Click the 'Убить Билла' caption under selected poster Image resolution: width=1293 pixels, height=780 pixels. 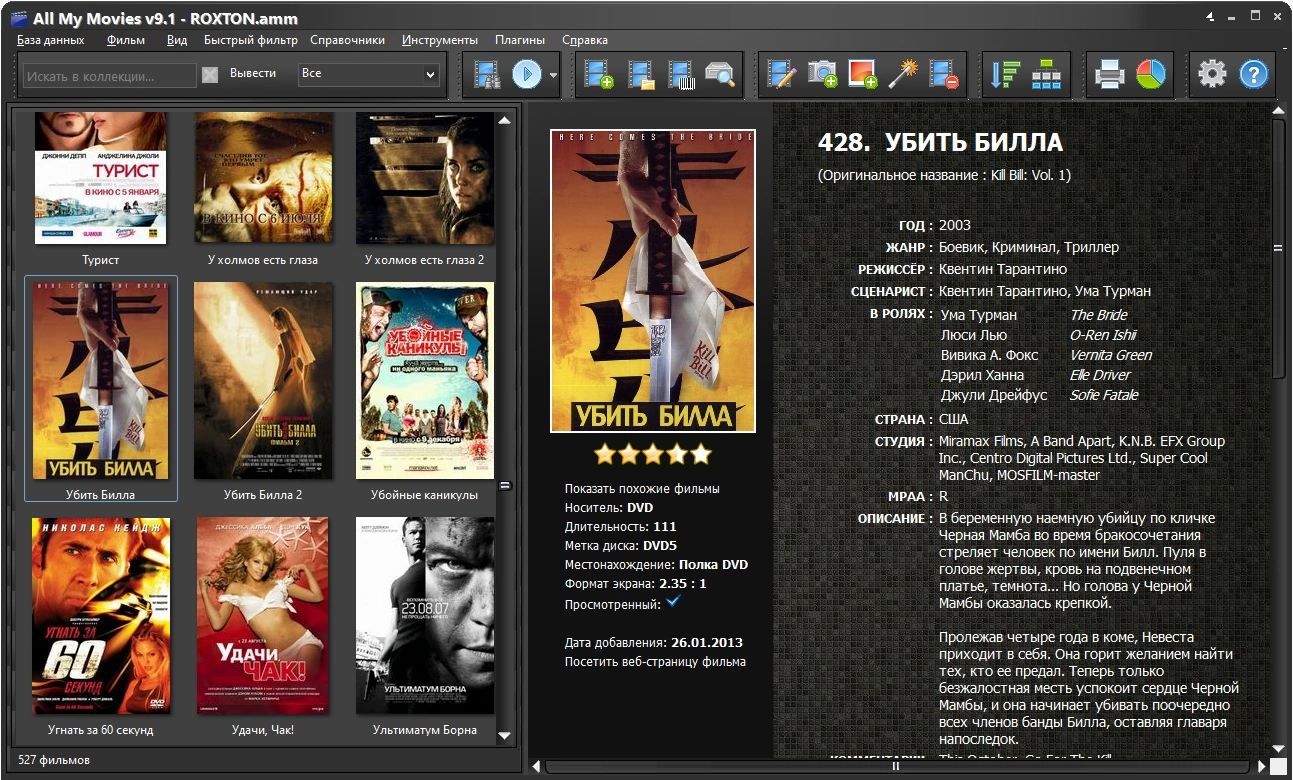tap(100, 495)
